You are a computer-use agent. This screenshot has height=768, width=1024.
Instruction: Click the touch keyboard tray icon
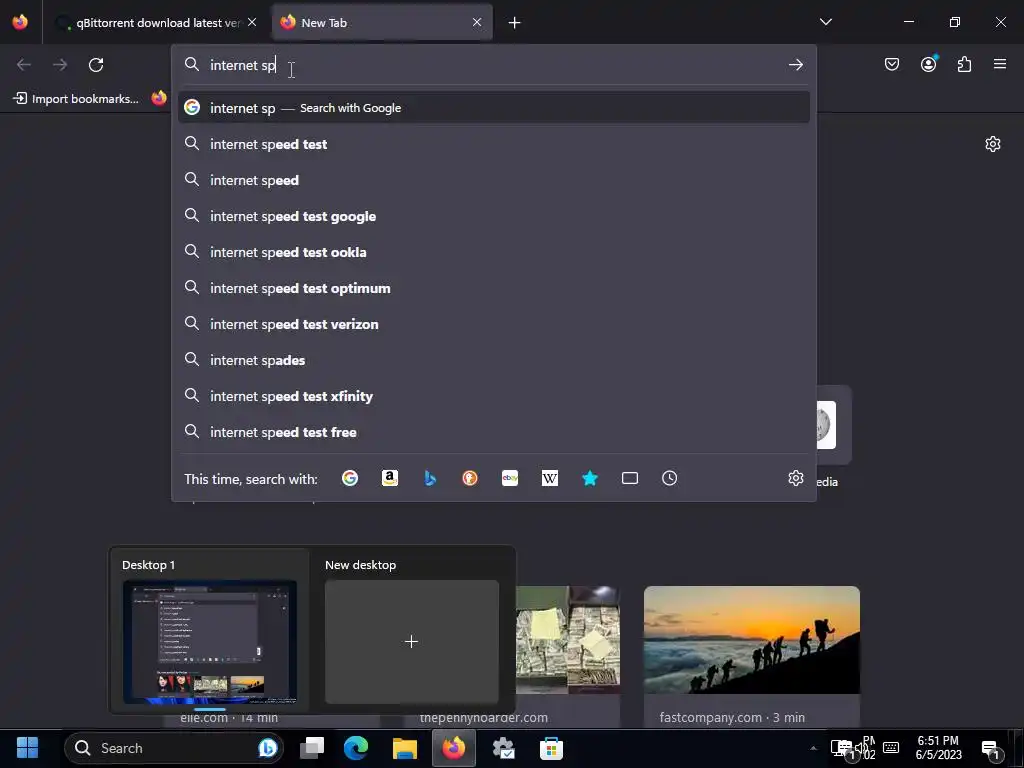pos(891,748)
